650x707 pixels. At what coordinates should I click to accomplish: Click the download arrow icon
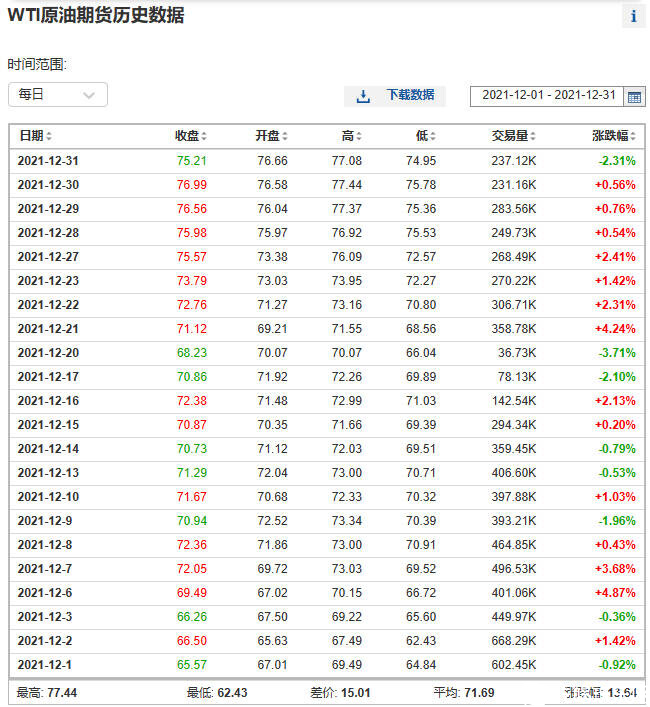click(x=363, y=96)
